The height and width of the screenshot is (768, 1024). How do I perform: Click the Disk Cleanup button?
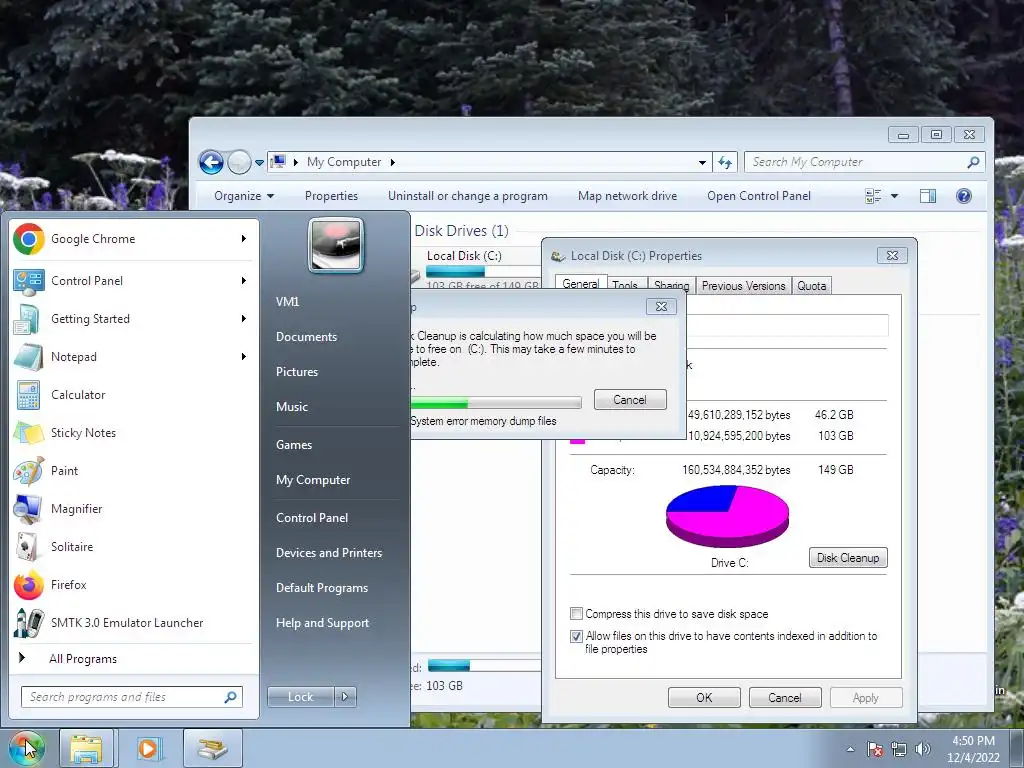click(848, 558)
